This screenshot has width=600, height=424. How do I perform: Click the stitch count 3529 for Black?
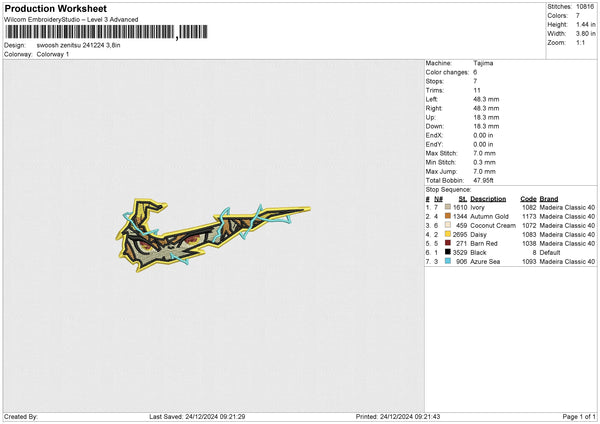pos(460,253)
